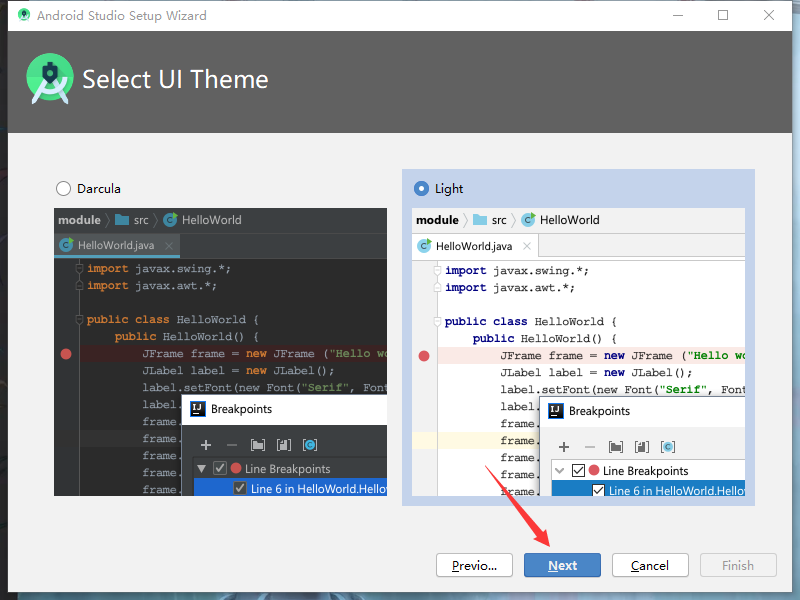The height and width of the screenshot is (600, 800).
Task: Click the HelloWorld.java file icon in Darcula tab
Action: pos(66,245)
